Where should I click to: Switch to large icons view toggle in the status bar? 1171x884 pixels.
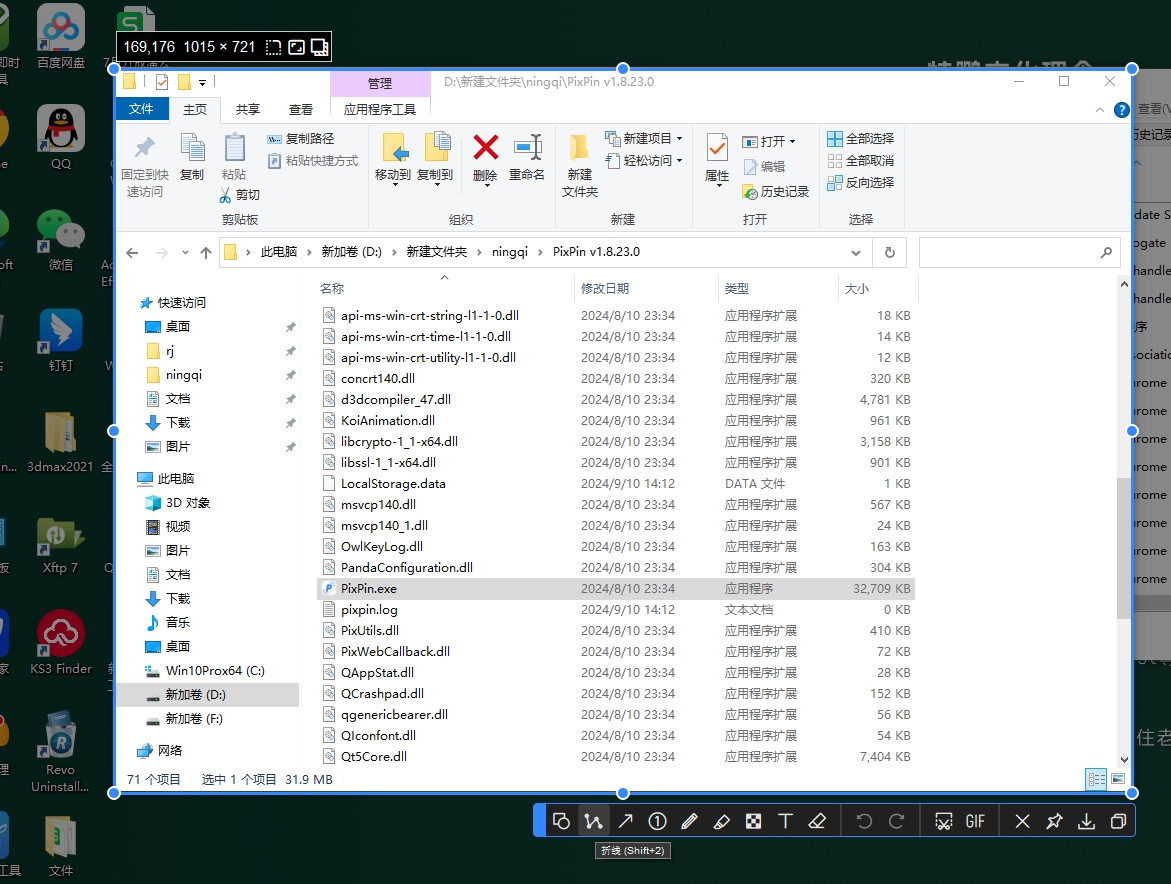click(1118, 779)
